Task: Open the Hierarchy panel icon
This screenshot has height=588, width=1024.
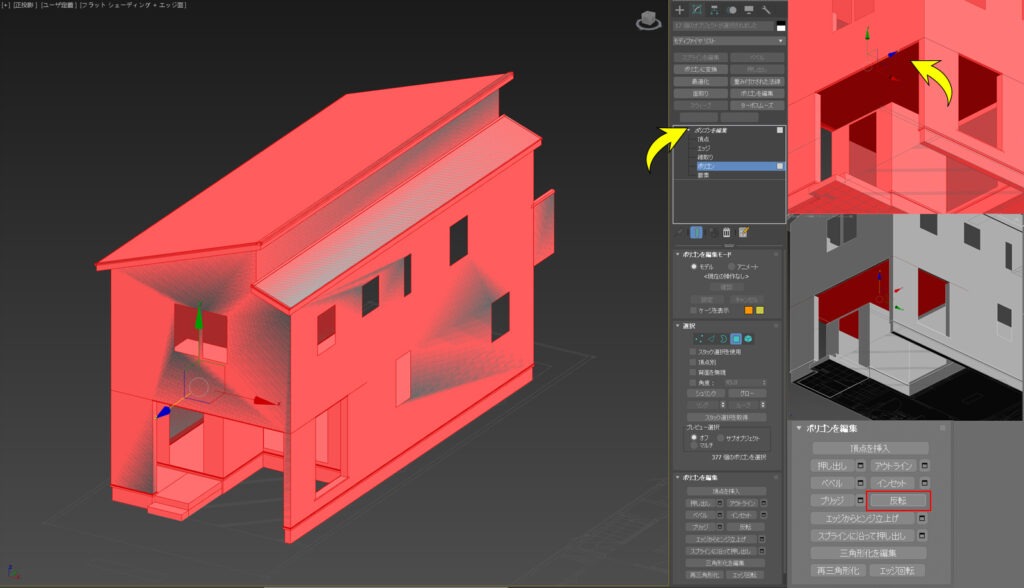Action: pyautogui.click(x=714, y=10)
